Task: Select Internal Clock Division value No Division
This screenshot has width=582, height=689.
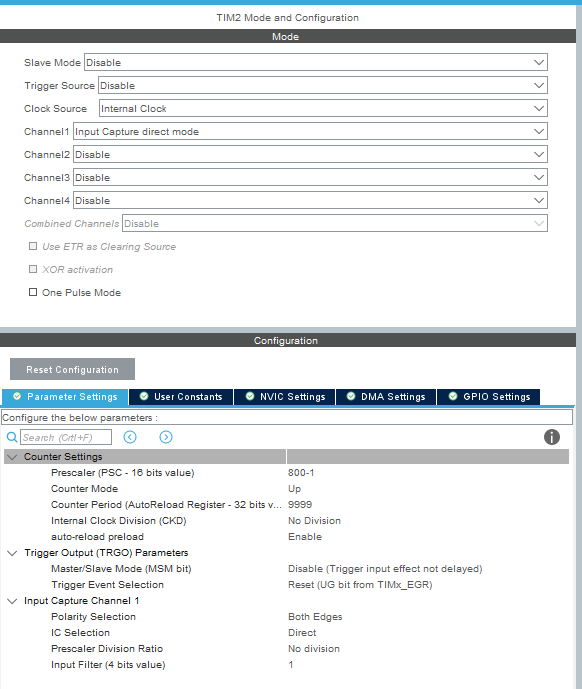Action: (x=314, y=521)
